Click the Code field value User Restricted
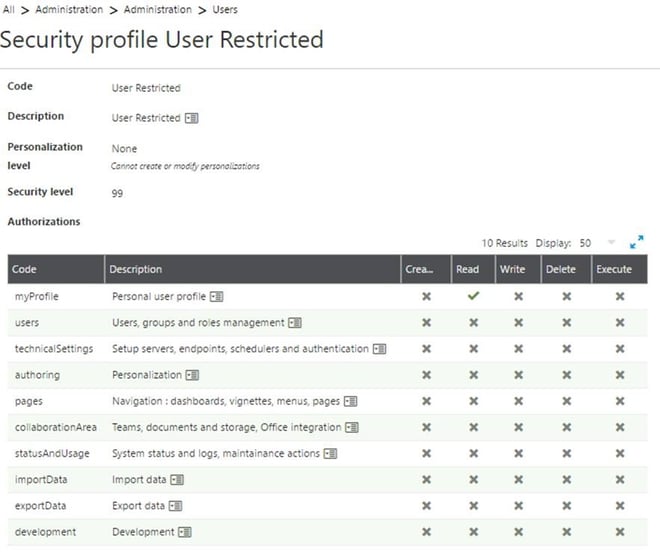 (146, 88)
